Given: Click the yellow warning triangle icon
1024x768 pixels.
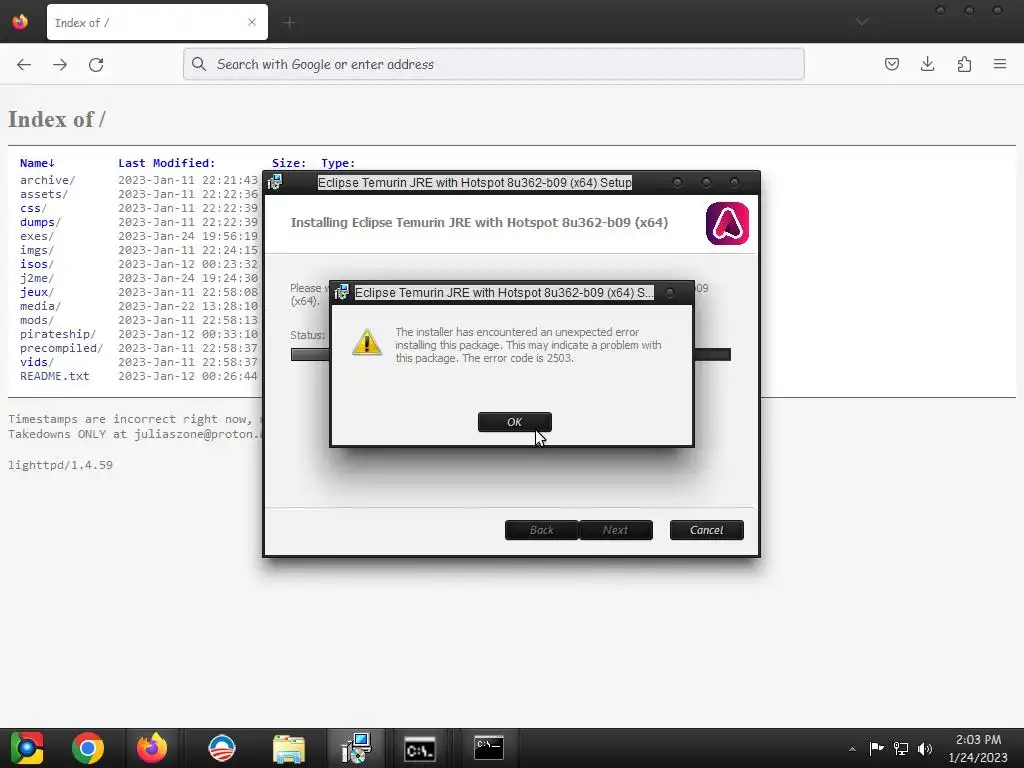Looking at the screenshot, I should click(x=367, y=342).
